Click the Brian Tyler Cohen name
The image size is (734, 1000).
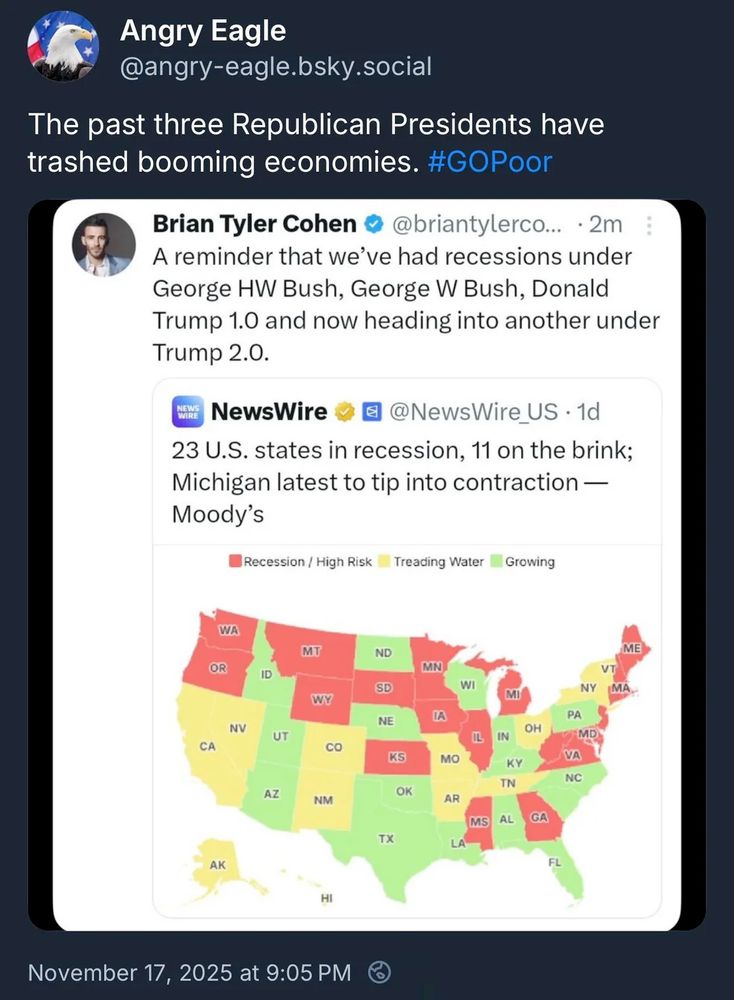254,225
